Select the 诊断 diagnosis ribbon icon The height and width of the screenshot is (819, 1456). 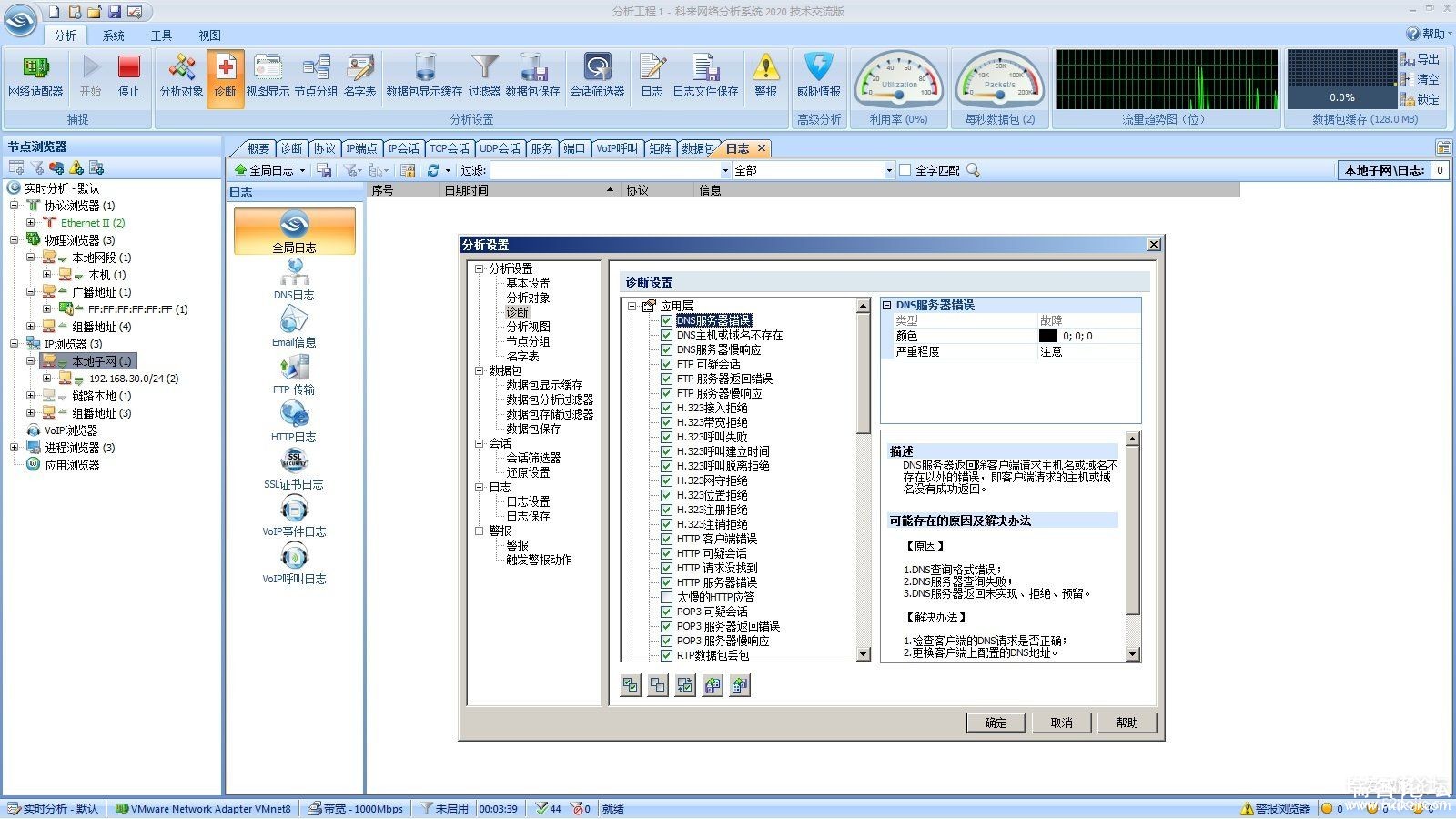[225, 77]
